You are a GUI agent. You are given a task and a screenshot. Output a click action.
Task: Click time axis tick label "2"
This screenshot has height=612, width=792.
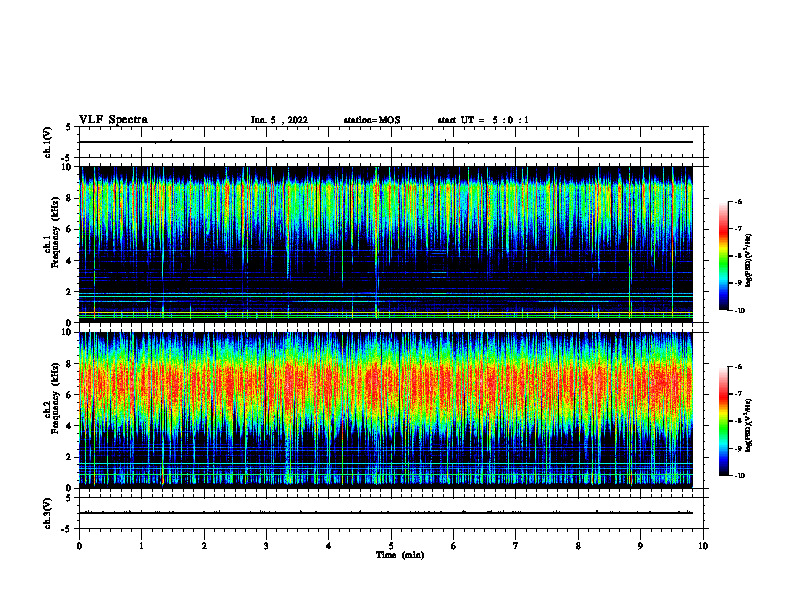204,546
